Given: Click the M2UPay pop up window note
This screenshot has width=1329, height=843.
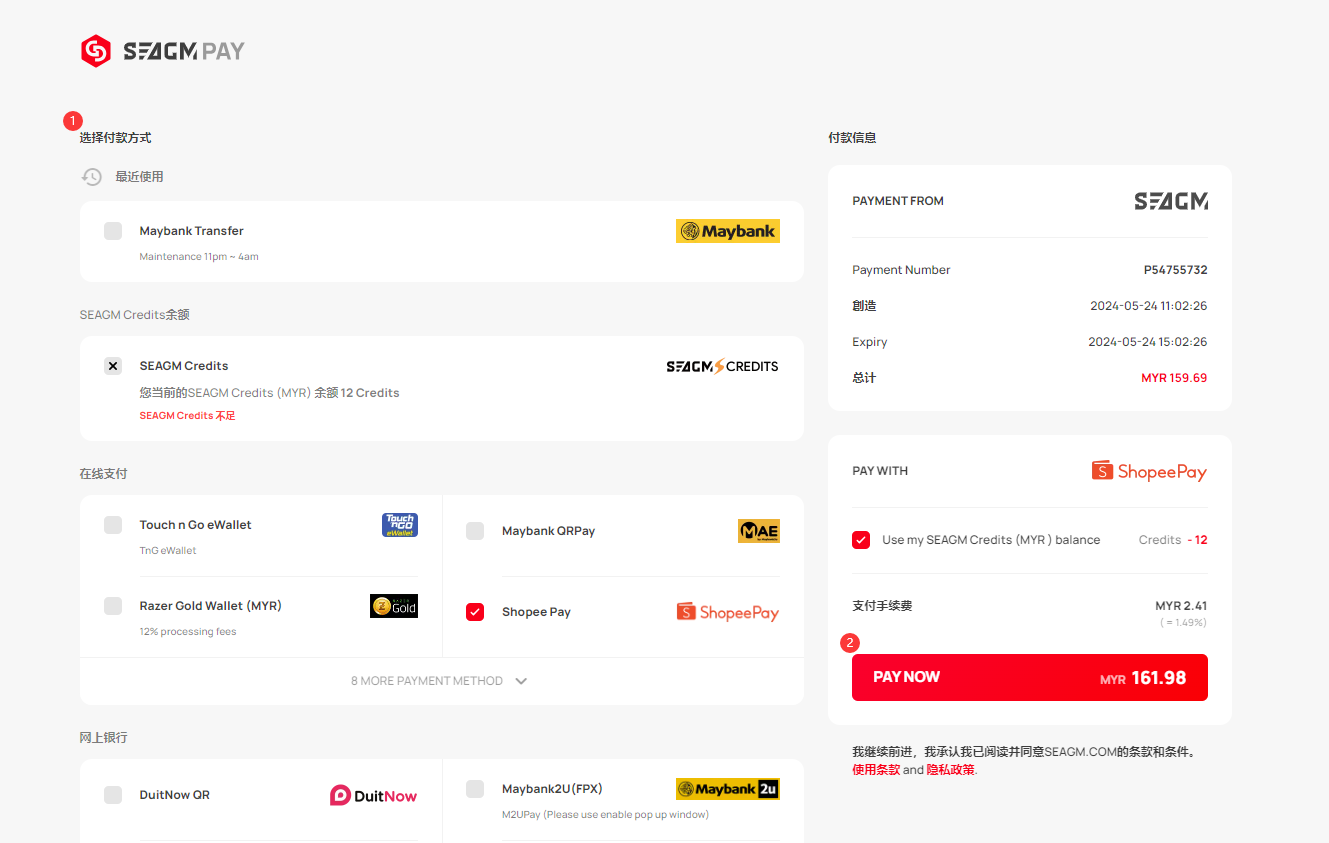Looking at the screenshot, I should click(x=605, y=815).
